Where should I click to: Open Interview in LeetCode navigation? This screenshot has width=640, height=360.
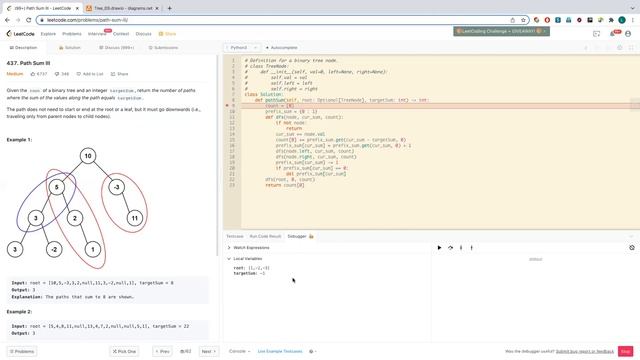pos(97,34)
